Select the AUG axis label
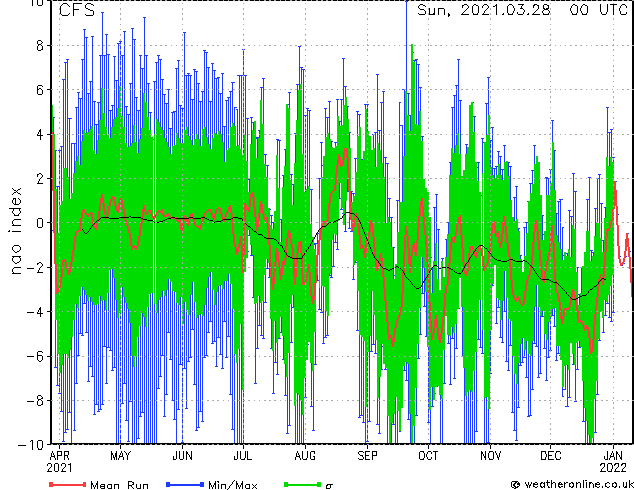 [305, 456]
